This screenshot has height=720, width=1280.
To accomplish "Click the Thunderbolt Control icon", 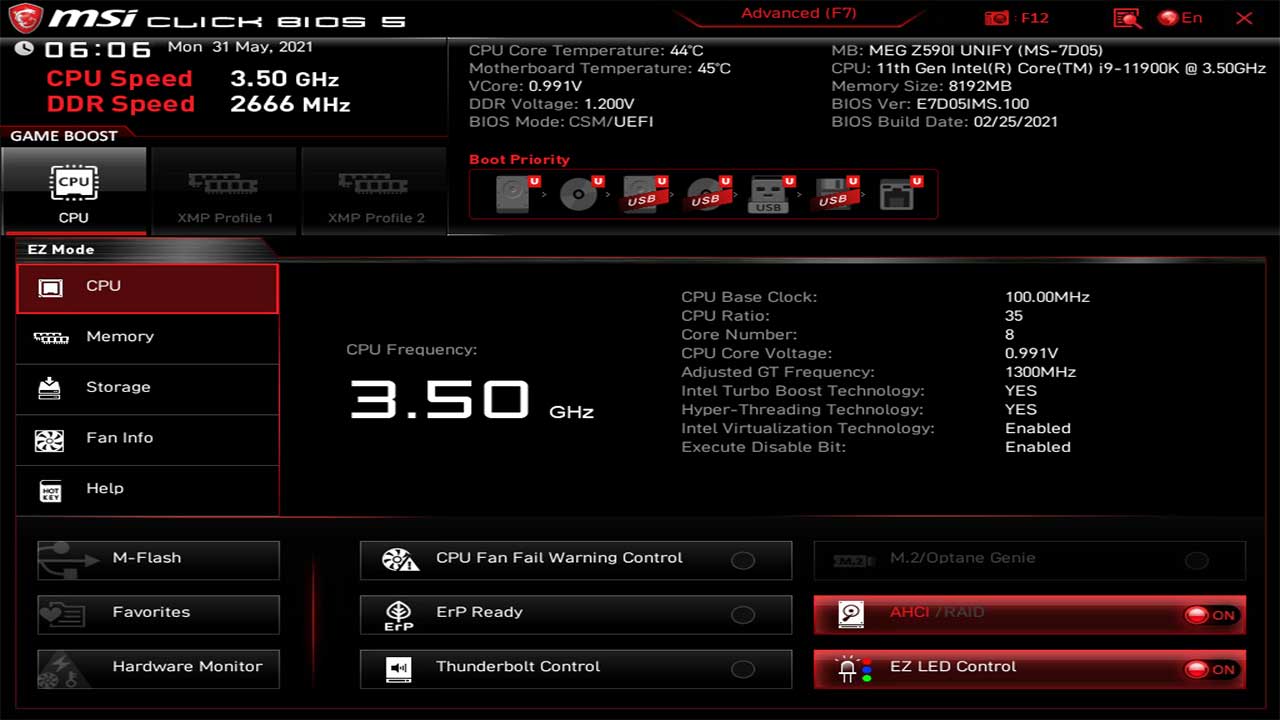I will click(x=399, y=668).
